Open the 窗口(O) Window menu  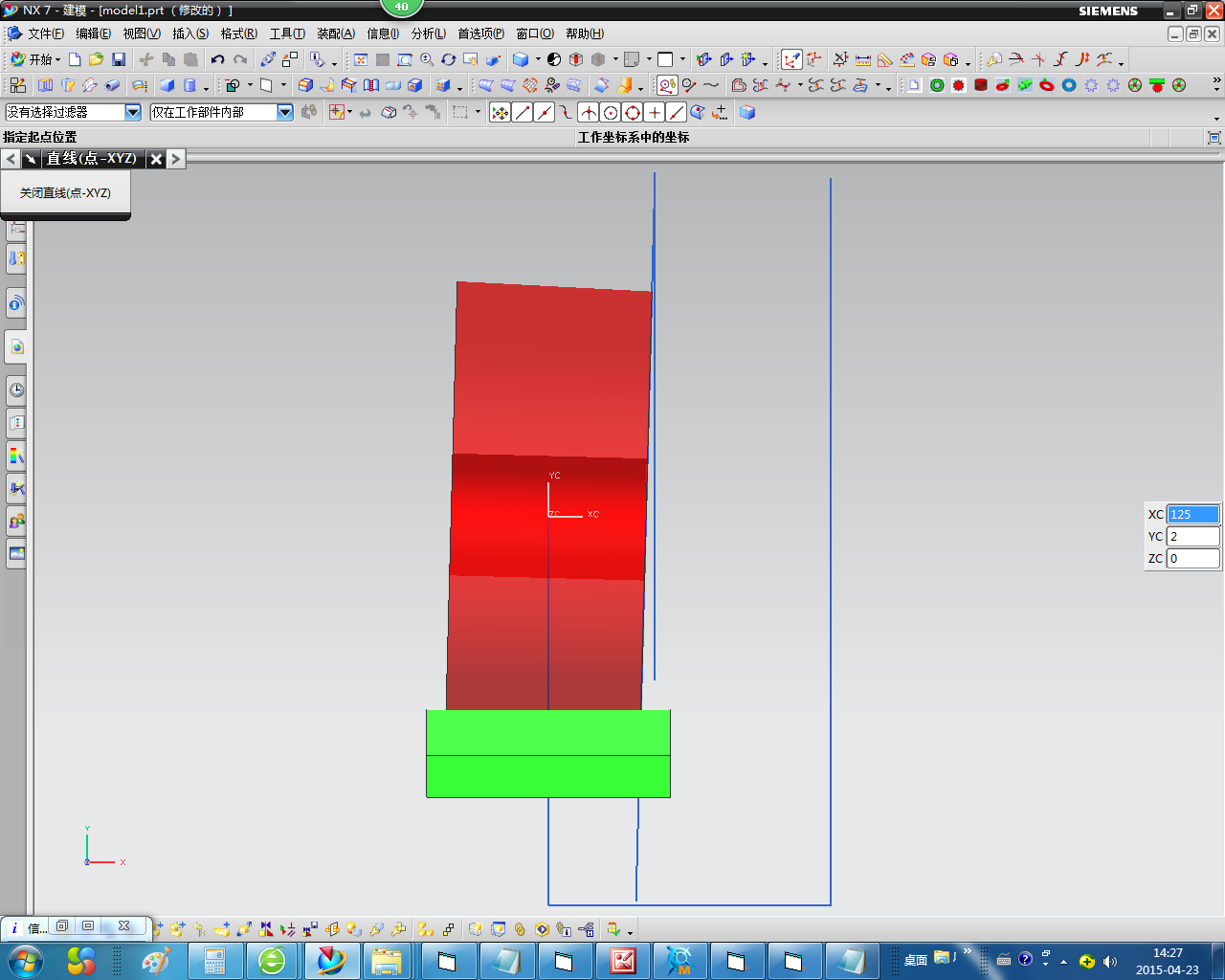[535, 33]
